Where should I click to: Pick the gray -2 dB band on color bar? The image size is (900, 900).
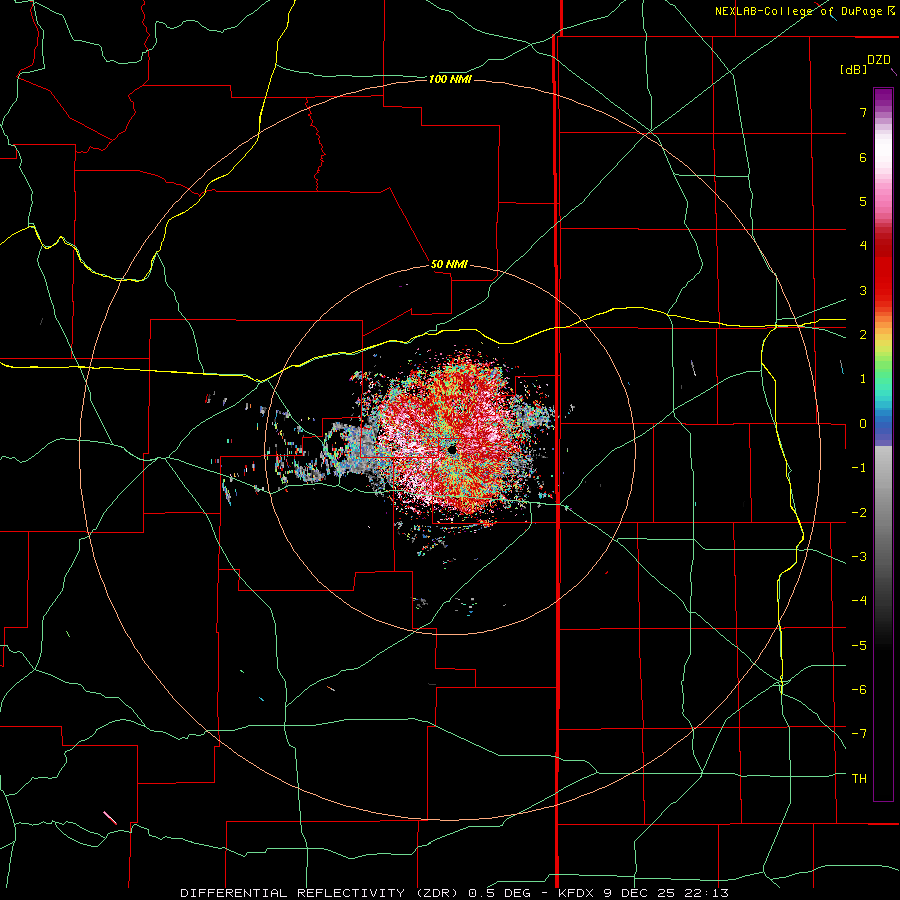pyautogui.click(x=883, y=513)
